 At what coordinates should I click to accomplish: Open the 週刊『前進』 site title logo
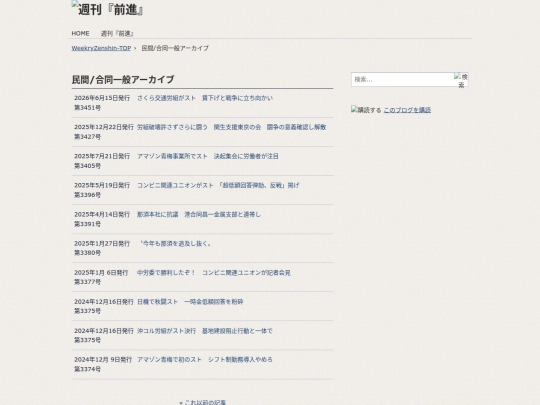tap(107, 9)
